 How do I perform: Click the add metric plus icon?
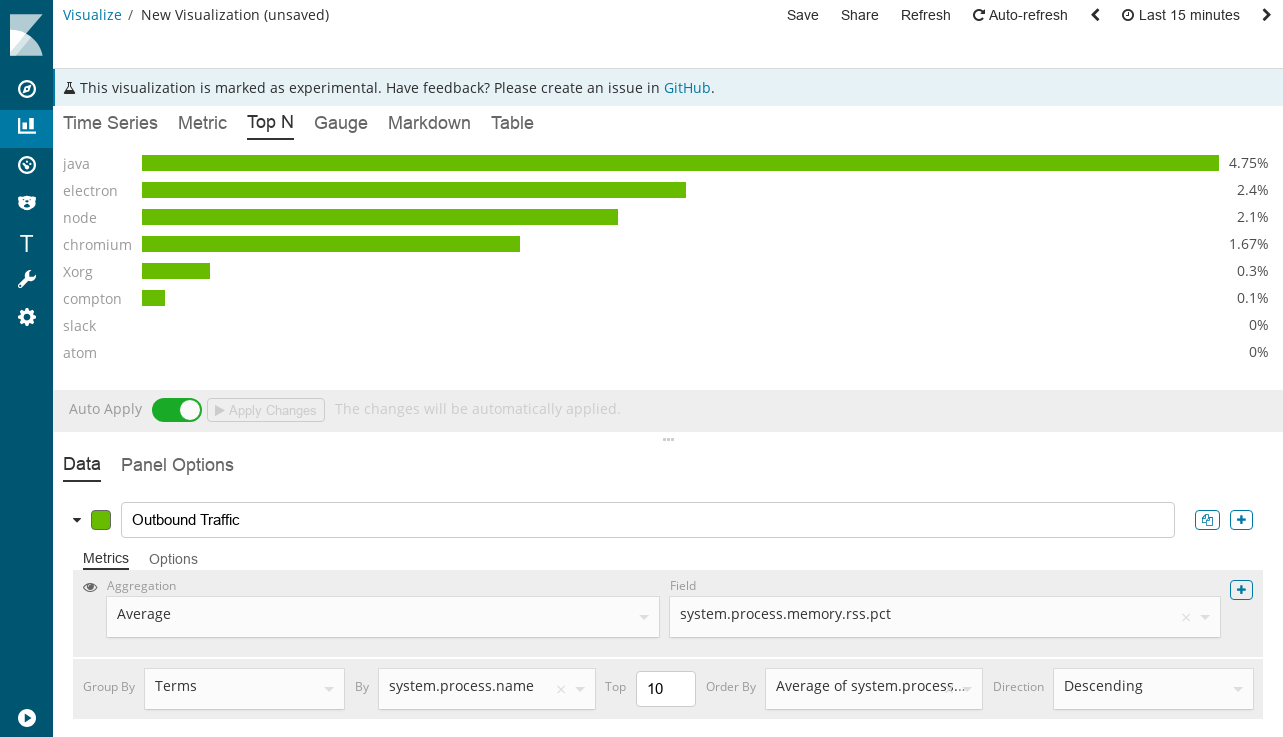(x=1241, y=590)
